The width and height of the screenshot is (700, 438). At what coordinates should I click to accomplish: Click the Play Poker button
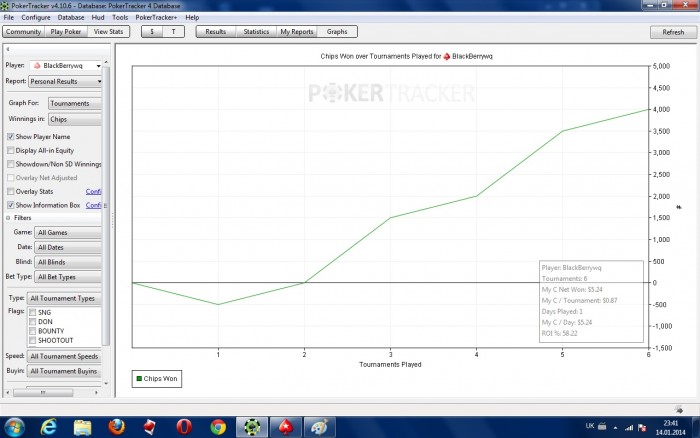coord(66,32)
